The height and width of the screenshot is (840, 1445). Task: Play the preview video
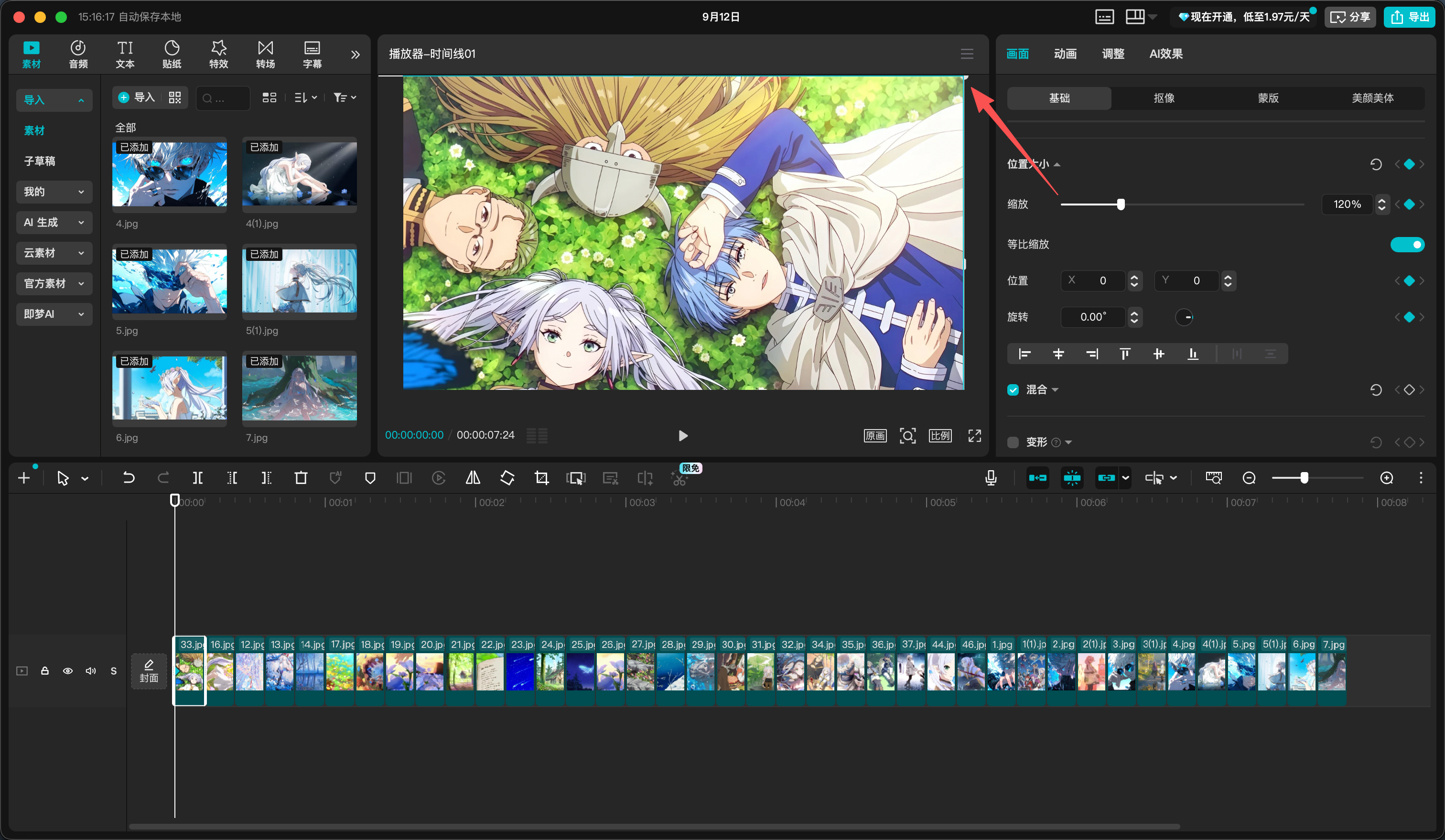[683, 436]
